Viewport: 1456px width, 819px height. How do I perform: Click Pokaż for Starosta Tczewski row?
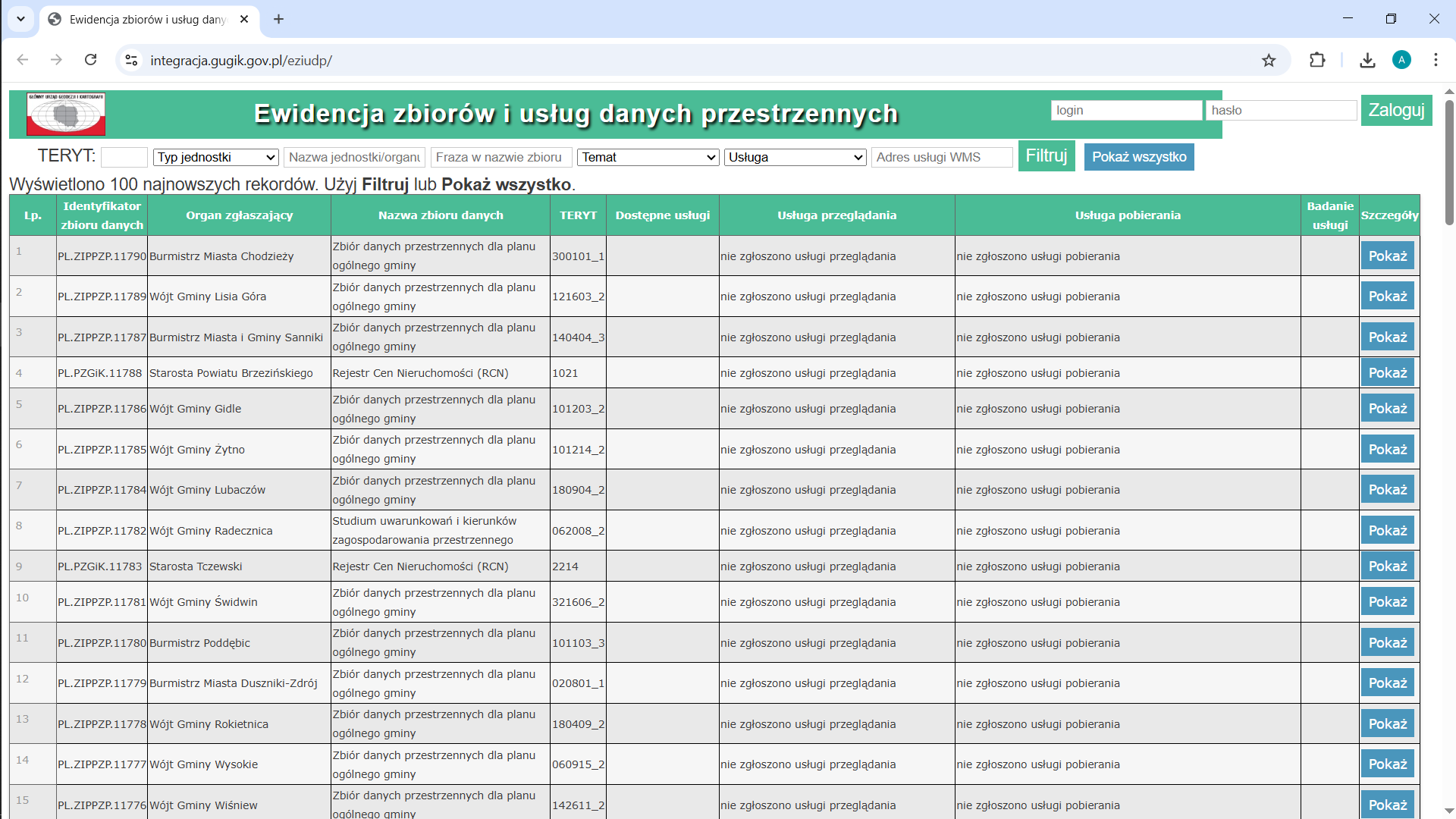point(1387,566)
